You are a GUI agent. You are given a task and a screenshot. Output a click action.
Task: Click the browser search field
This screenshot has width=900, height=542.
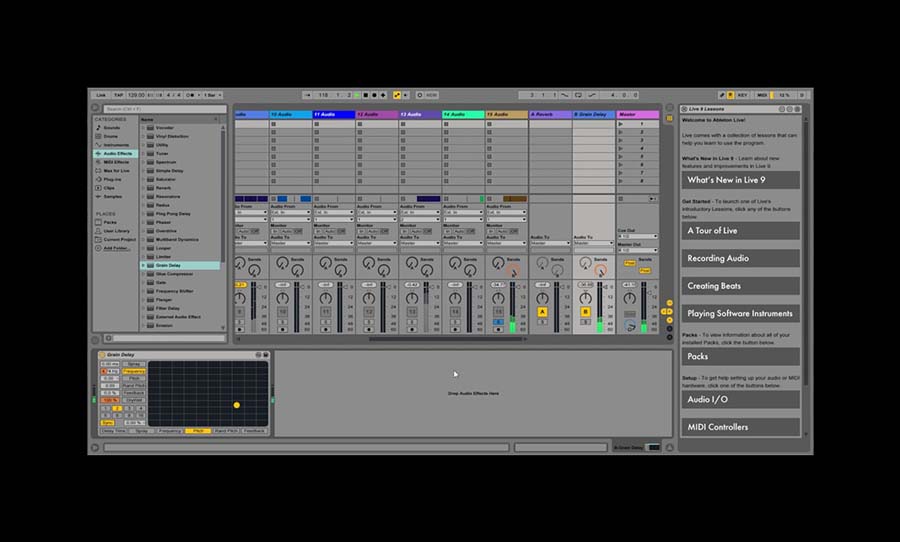point(165,109)
